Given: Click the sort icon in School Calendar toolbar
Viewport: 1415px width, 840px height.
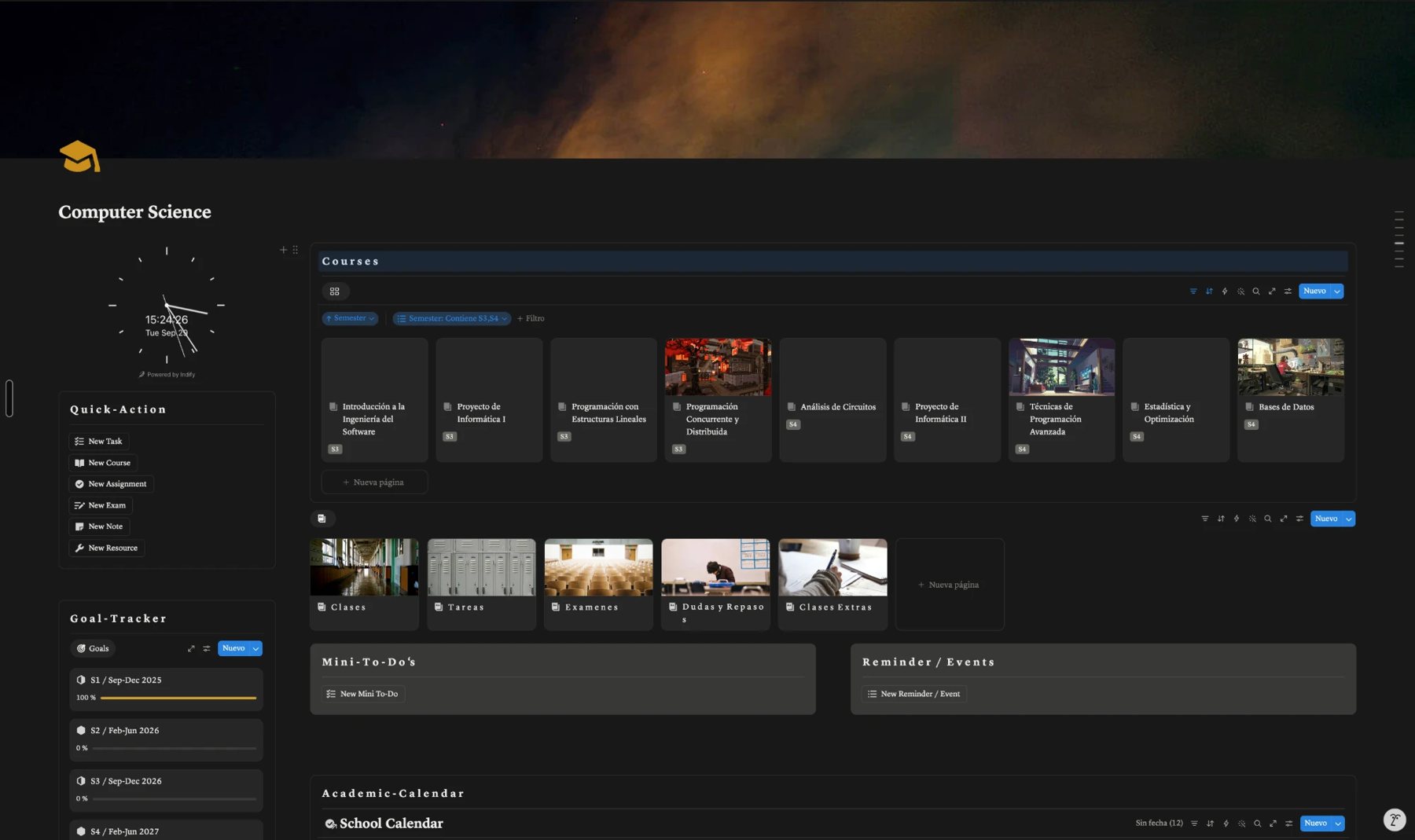Looking at the screenshot, I should click(1210, 823).
